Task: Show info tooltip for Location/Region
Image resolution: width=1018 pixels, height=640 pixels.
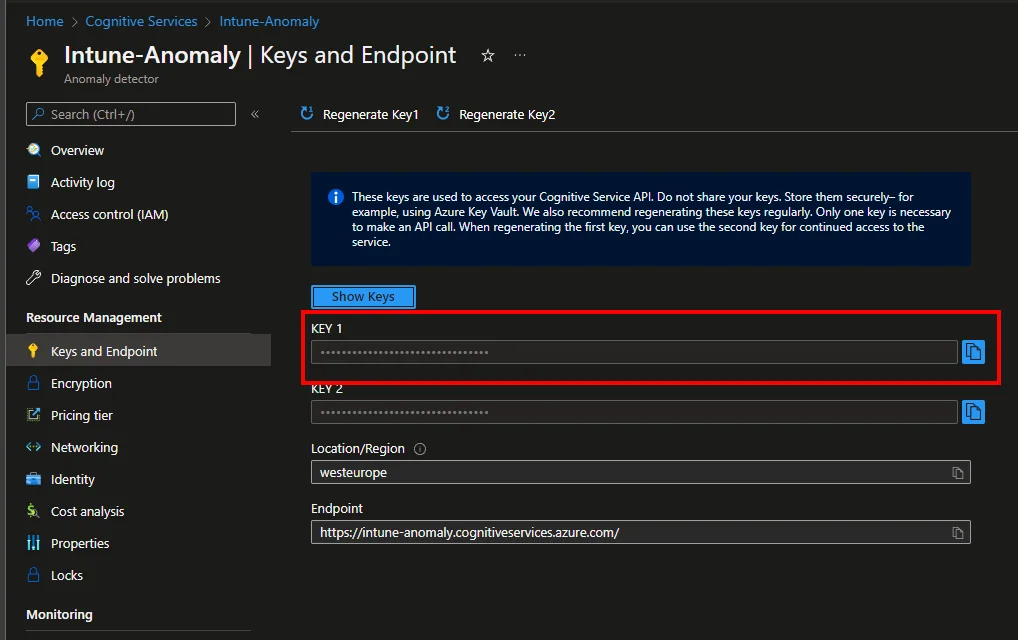Action: point(420,449)
